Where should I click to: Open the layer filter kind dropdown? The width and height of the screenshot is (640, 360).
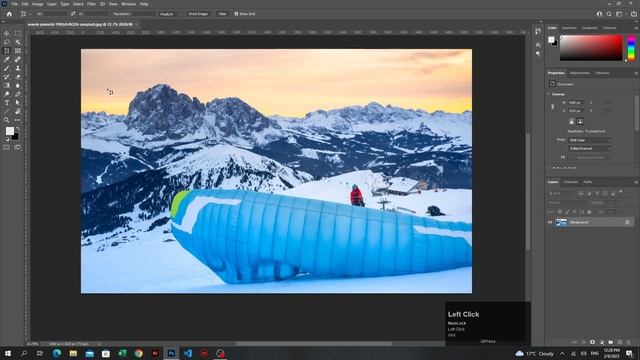pyautogui.click(x=562, y=193)
